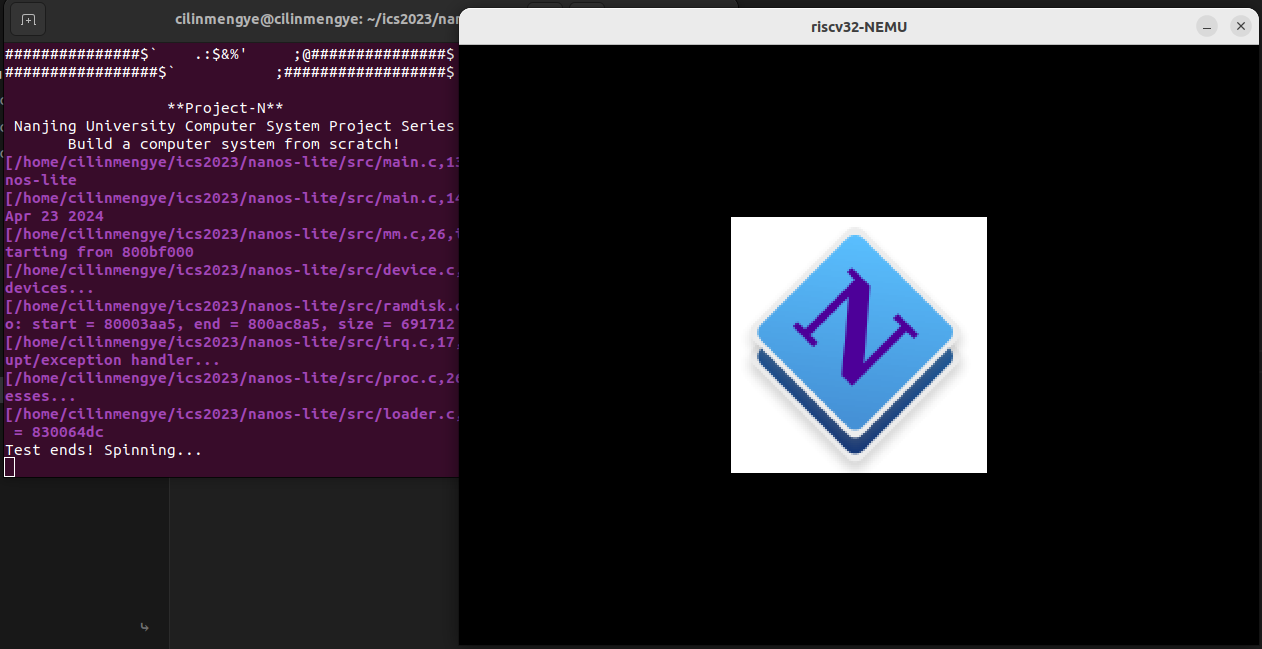The height and width of the screenshot is (649, 1262).
Task: Click the '= 830064dc' terminal line
Action: click(58, 432)
